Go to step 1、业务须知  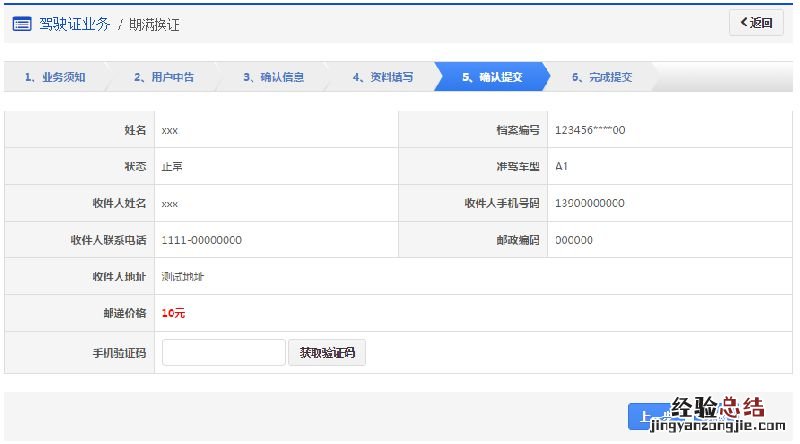tap(55, 77)
